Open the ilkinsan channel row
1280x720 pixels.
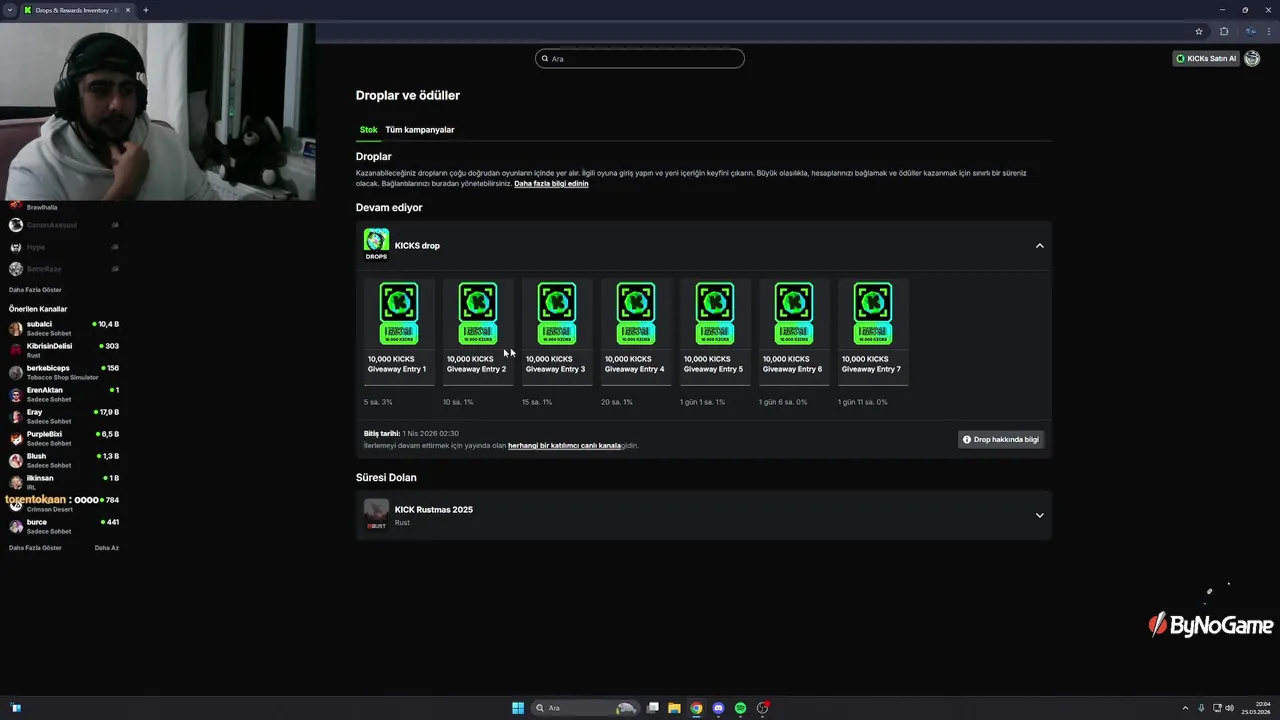pyautogui.click(x=64, y=482)
